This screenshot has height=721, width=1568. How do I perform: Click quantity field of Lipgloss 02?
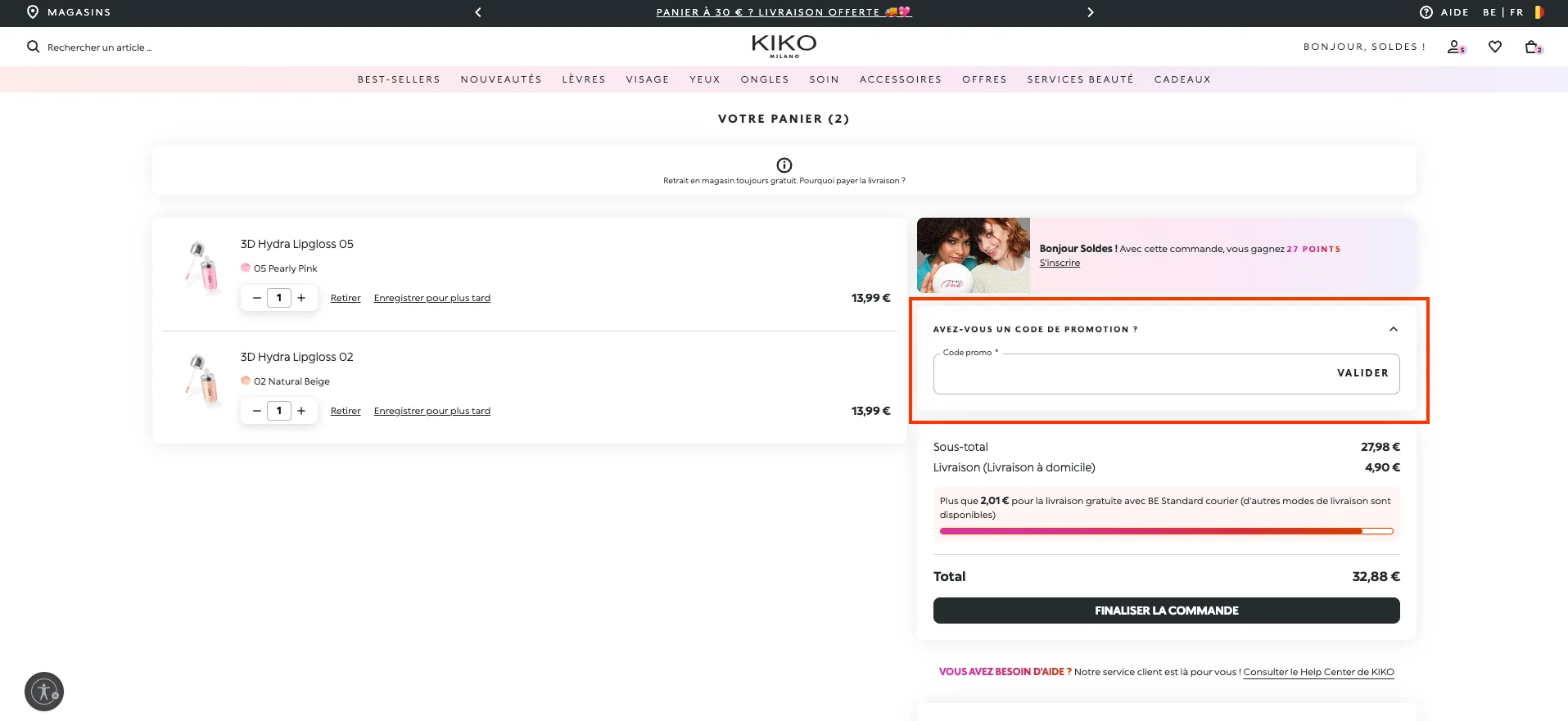click(x=279, y=411)
